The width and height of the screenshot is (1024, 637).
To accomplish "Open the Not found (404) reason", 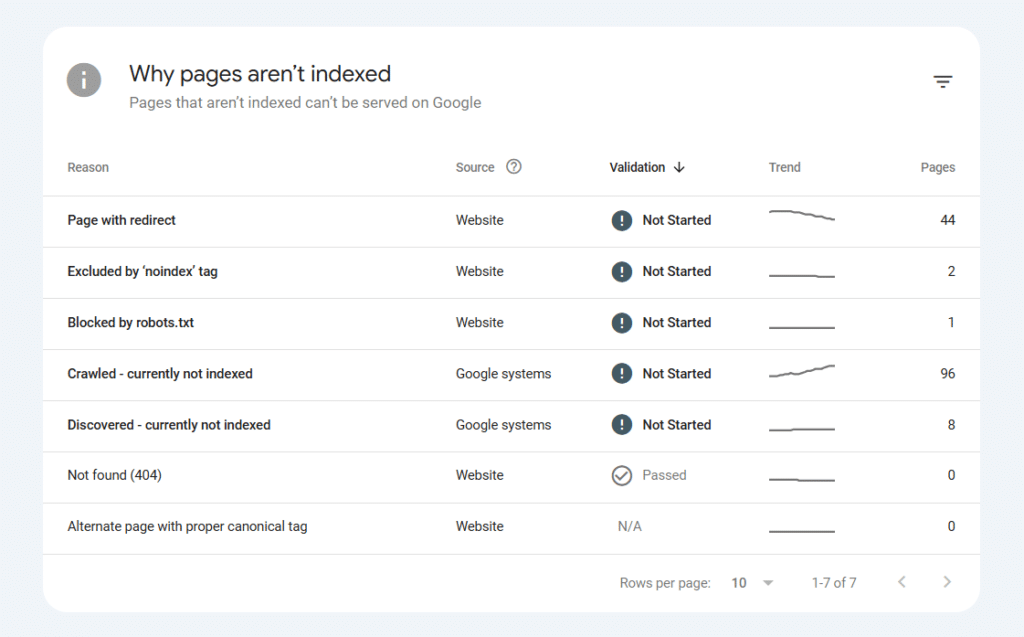I will point(114,475).
